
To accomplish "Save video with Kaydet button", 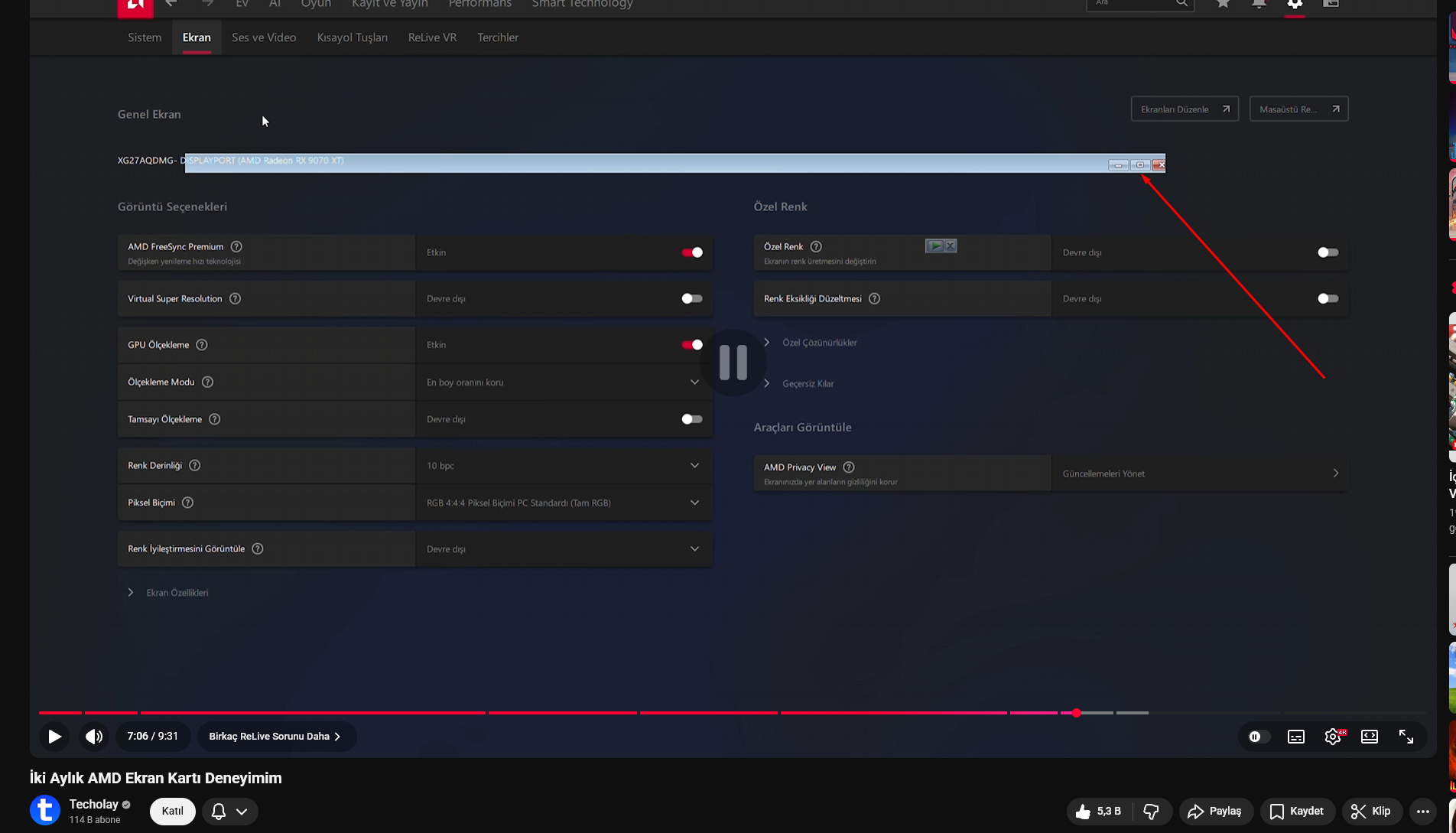I will (x=1297, y=812).
